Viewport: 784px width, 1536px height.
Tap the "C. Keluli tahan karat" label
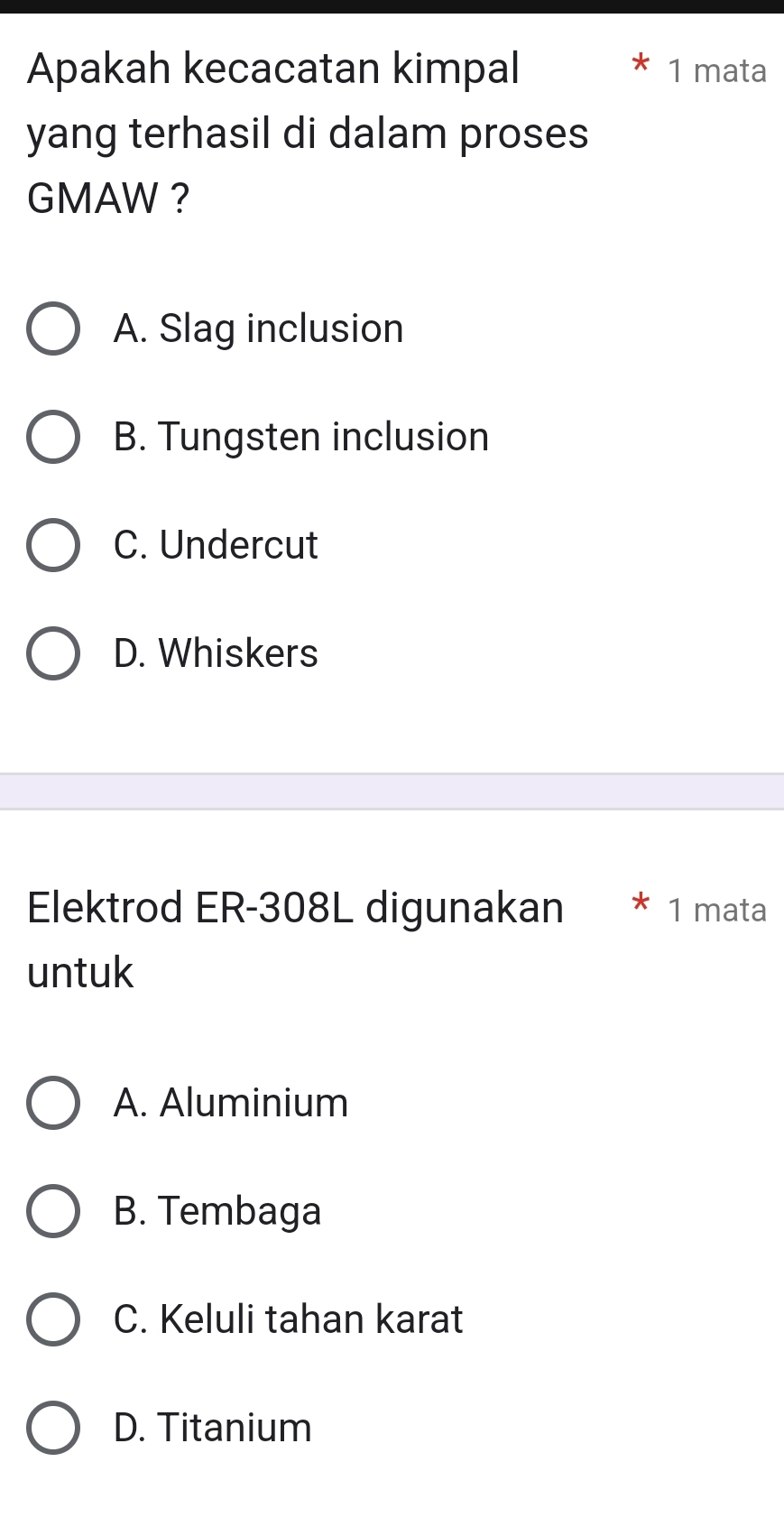point(288,1319)
